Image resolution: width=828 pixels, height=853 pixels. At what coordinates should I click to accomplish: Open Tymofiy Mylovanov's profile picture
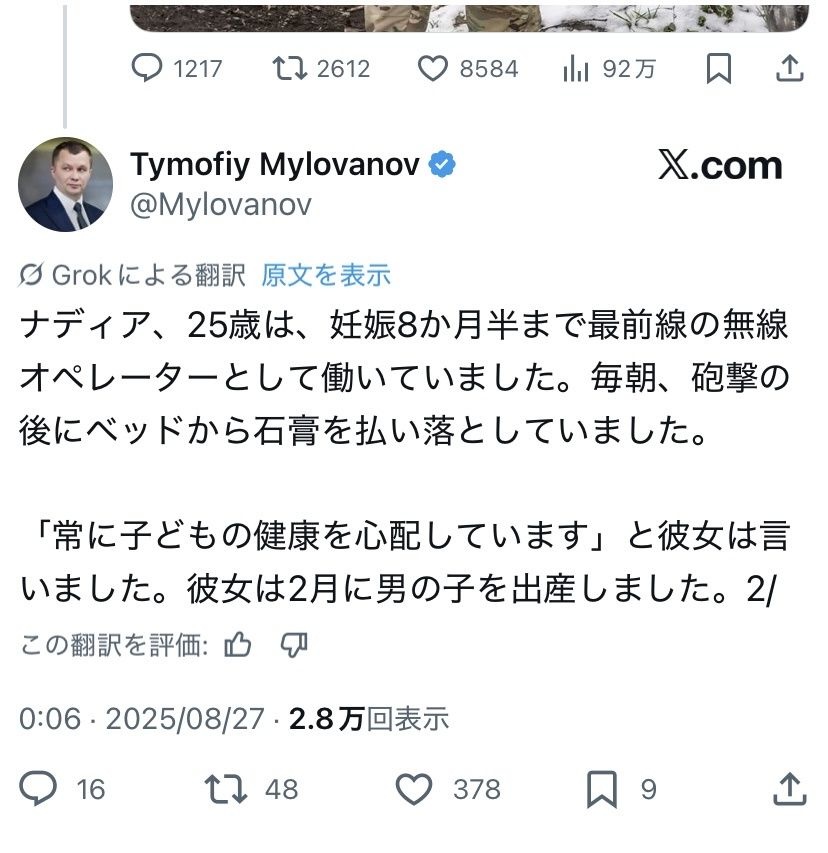pos(66,184)
